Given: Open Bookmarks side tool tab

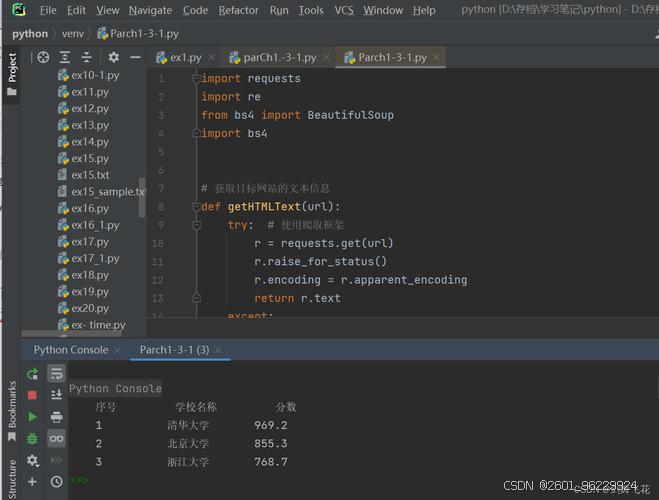Looking at the screenshot, I should point(12,411).
